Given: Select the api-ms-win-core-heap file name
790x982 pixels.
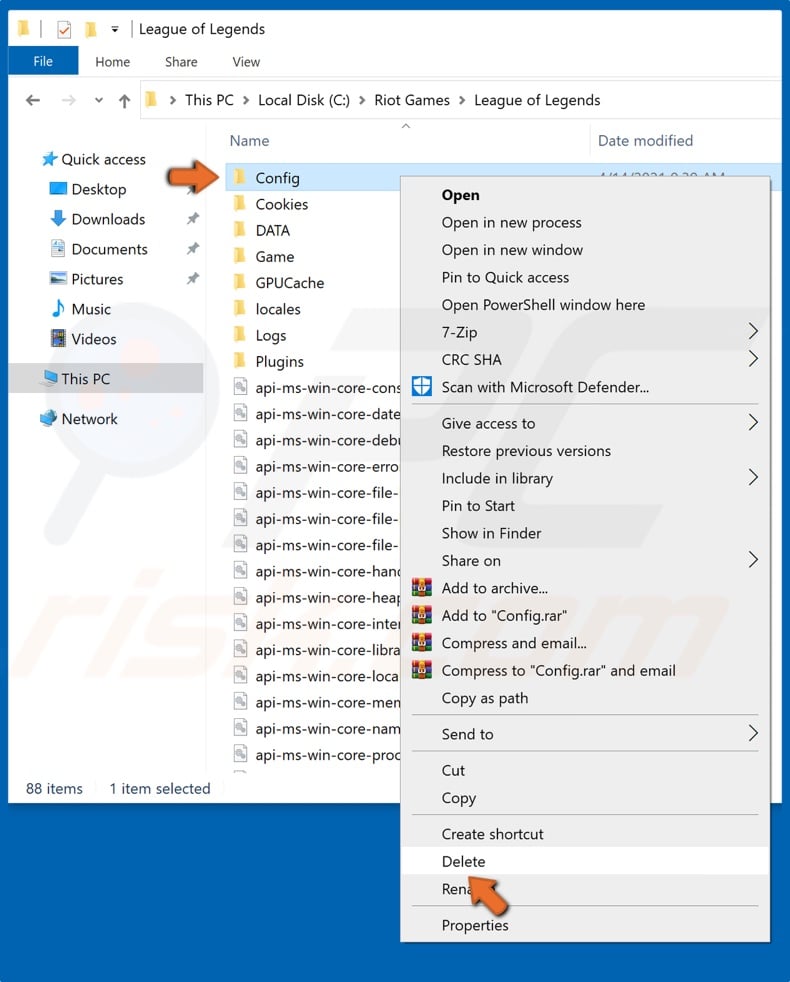Looking at the screenshot, I should coord(327,598).
